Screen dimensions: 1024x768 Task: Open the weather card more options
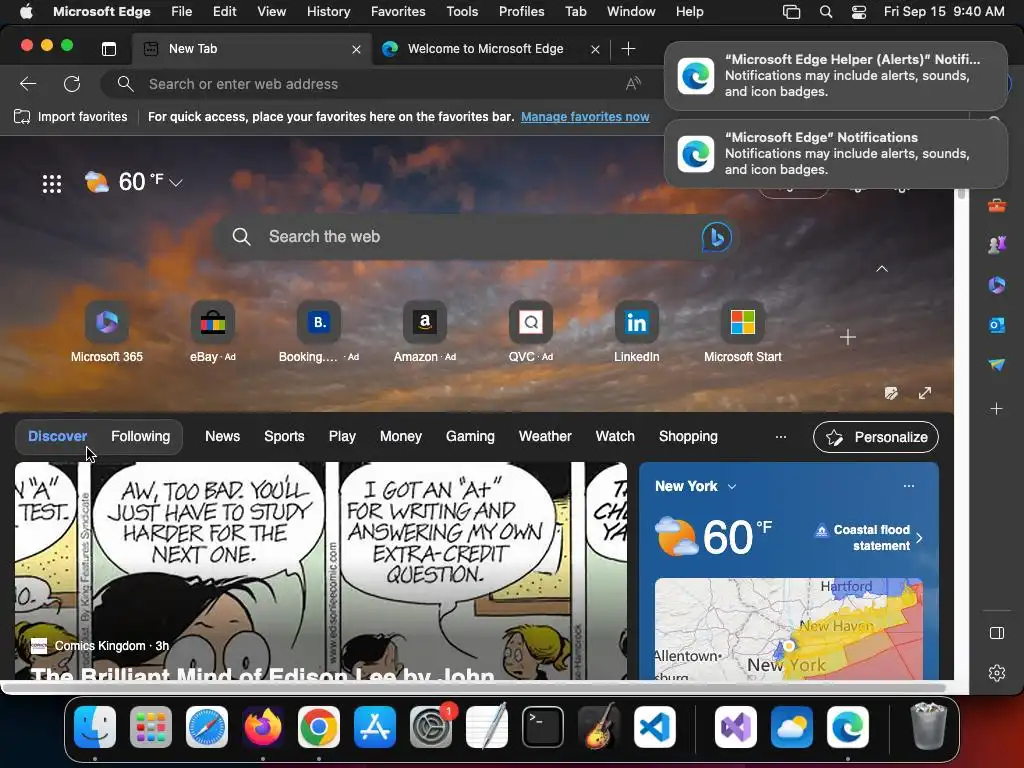pyautogui.click(x=908, y=486)
